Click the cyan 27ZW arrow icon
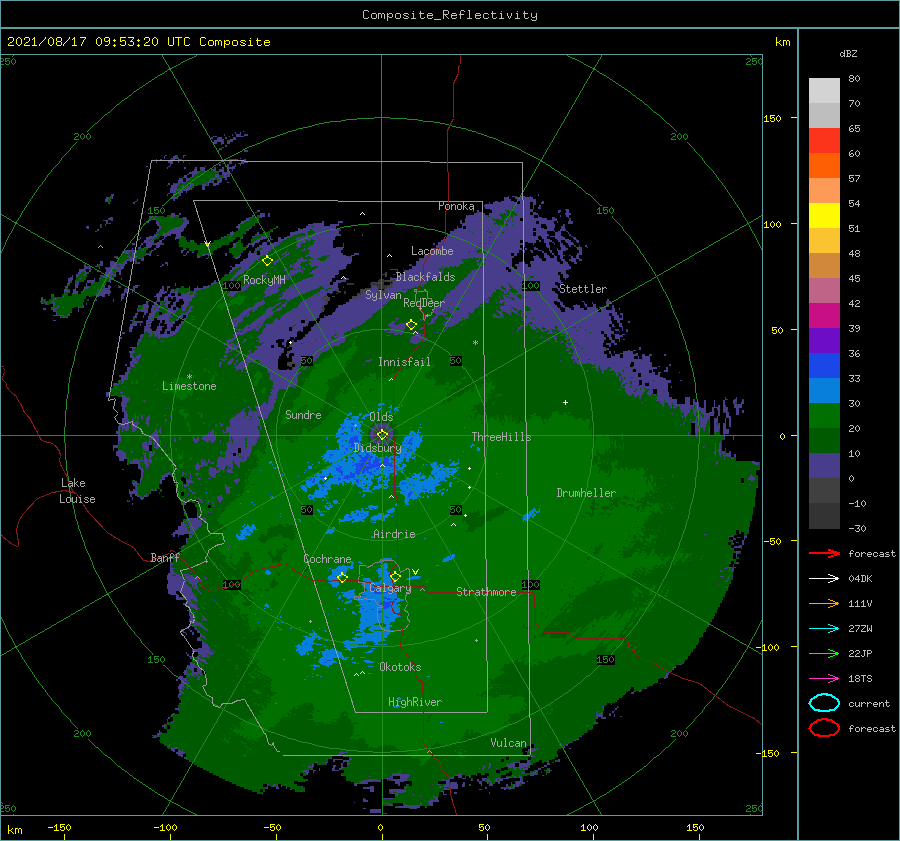This screenshot has height=841, width=900. click(824, 629)
